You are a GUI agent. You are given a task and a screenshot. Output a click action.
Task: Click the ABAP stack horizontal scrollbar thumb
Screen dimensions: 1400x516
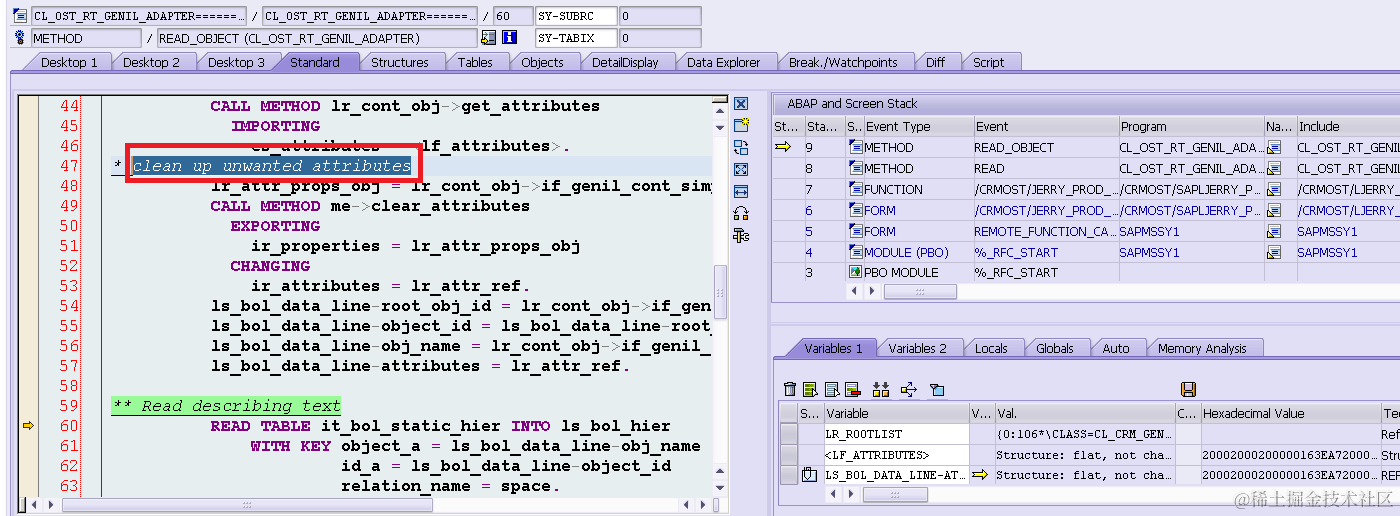(x=920, y=292)
